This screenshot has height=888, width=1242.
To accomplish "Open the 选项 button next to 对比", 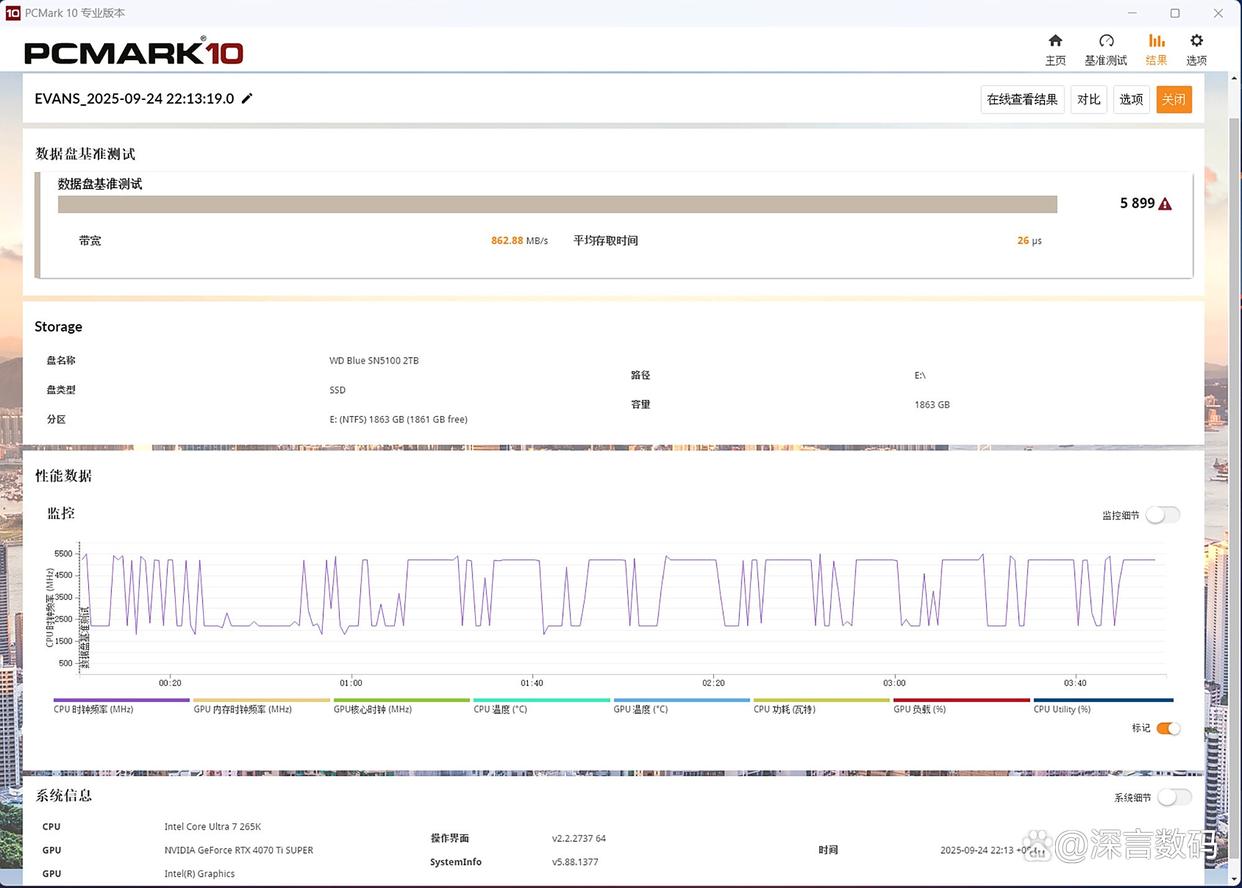I will (x=1131, y=99).
